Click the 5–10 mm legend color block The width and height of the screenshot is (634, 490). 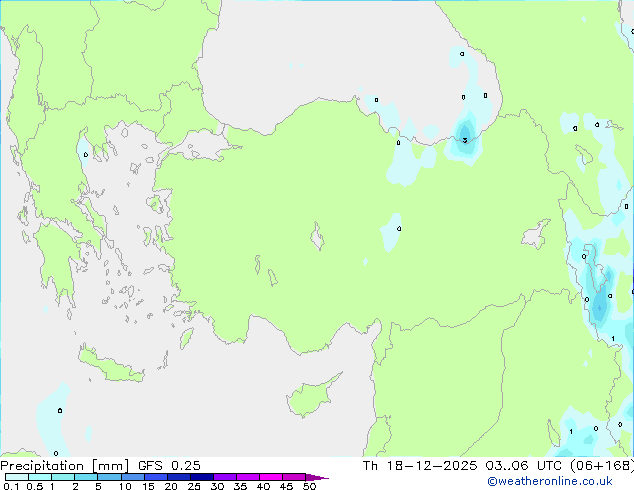[110, 478]
